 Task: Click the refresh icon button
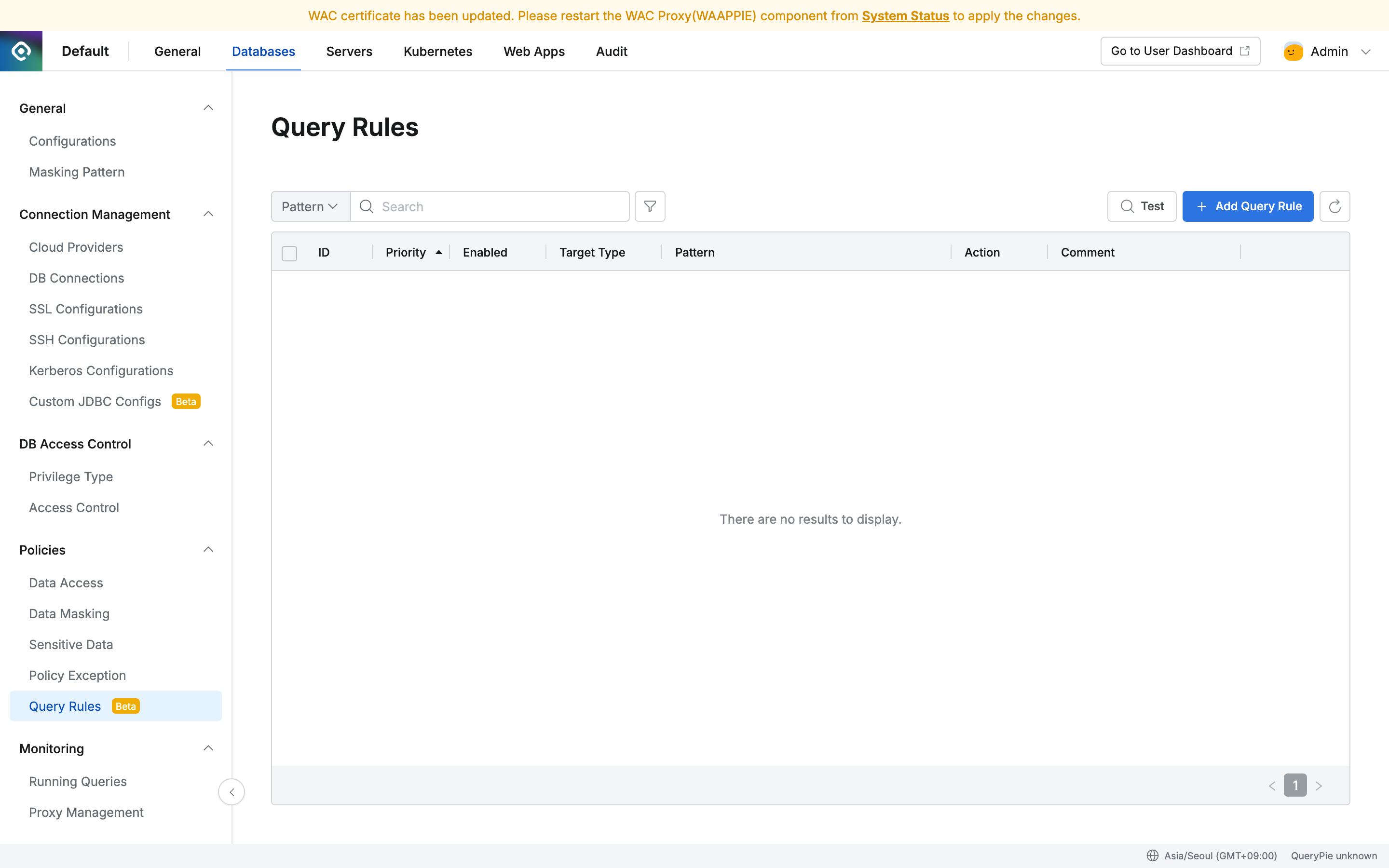click(1335, 207)
